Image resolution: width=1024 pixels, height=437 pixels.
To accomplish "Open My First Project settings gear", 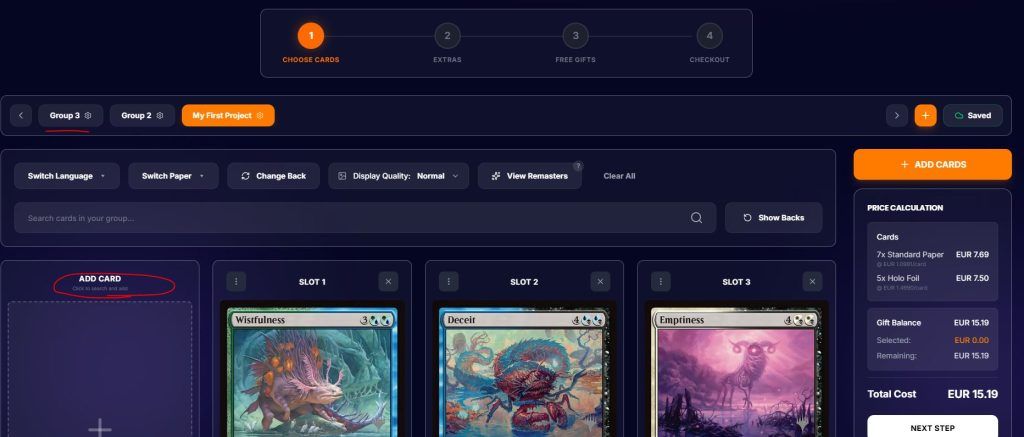I will [x=260, y=116].
